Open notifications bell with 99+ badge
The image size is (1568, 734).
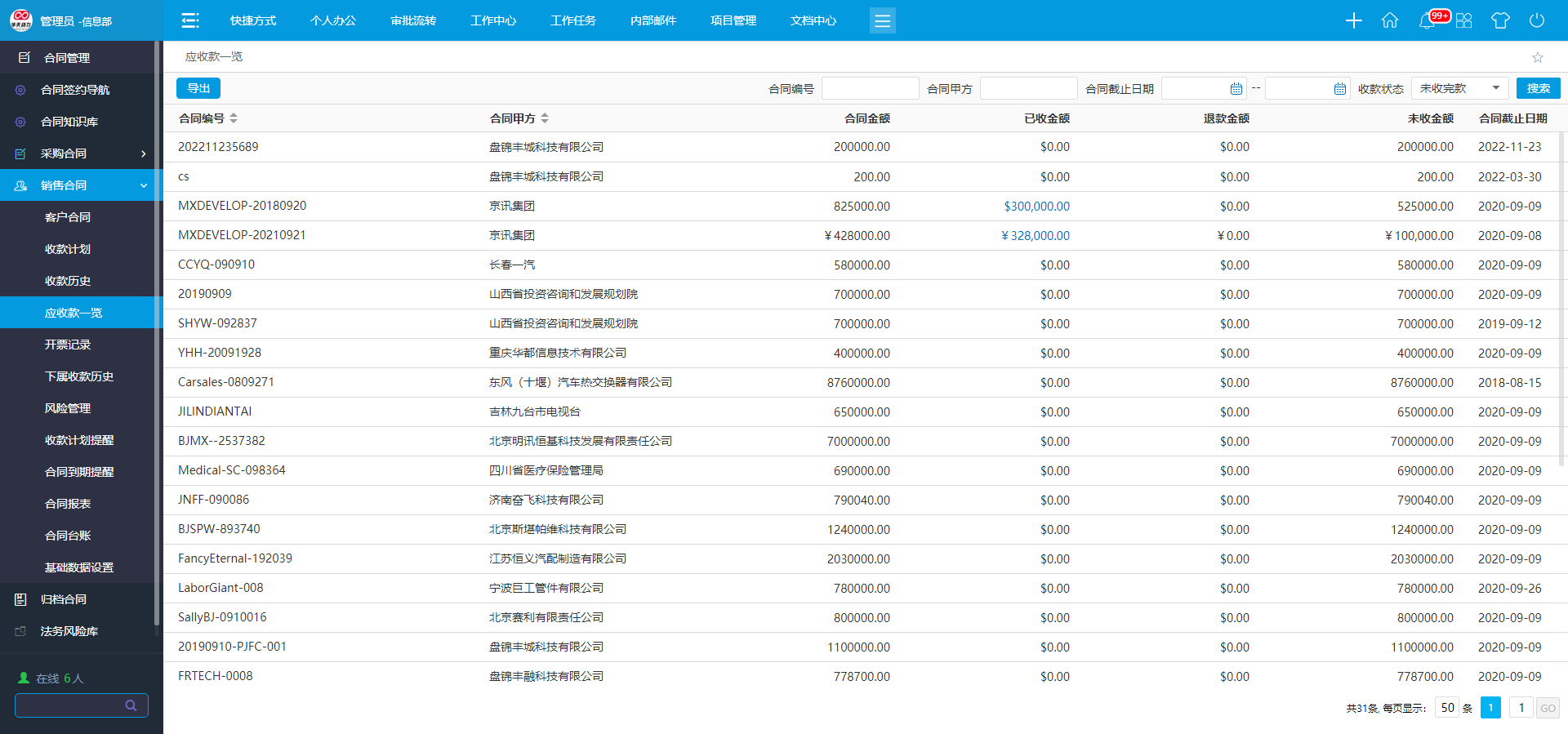point(1428,20)
